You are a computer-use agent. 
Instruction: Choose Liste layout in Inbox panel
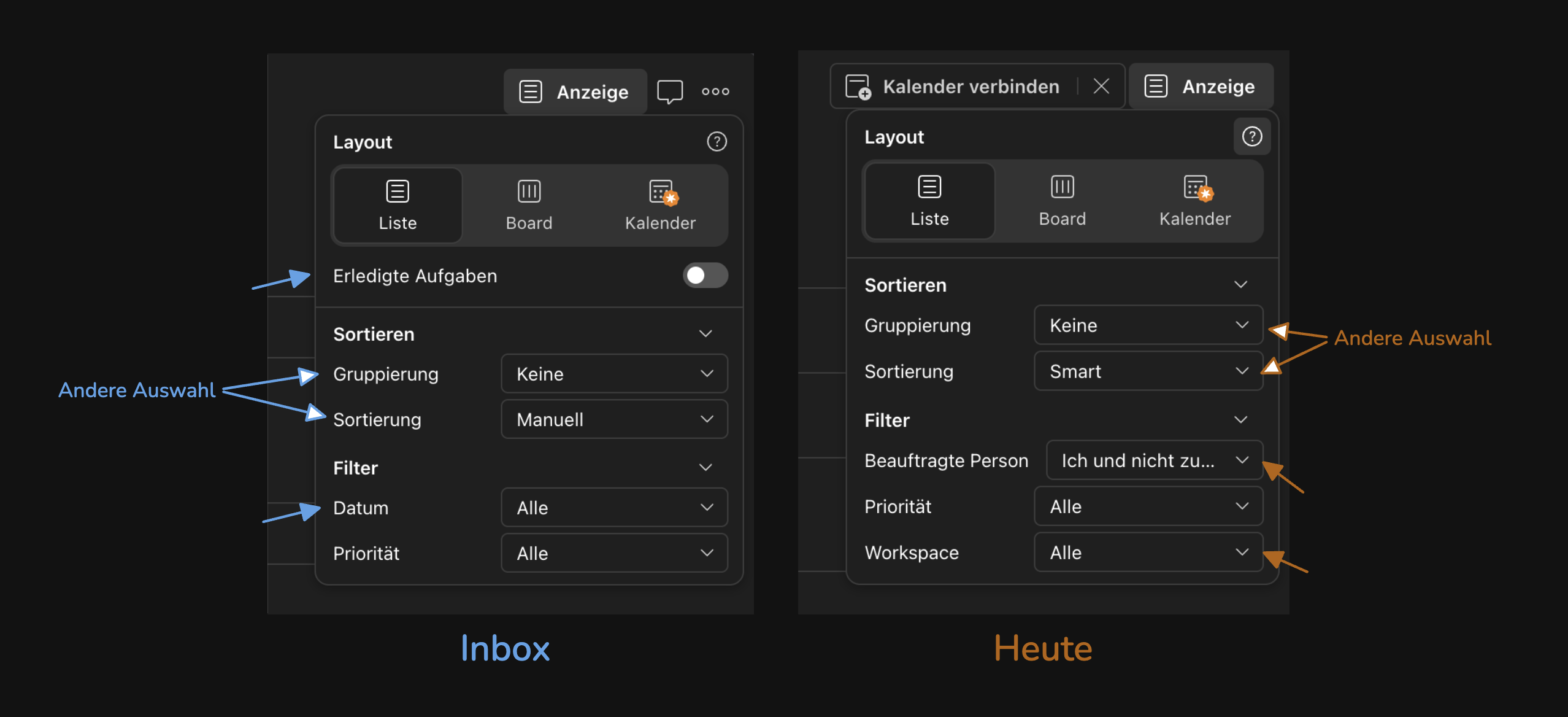(398, 205)
